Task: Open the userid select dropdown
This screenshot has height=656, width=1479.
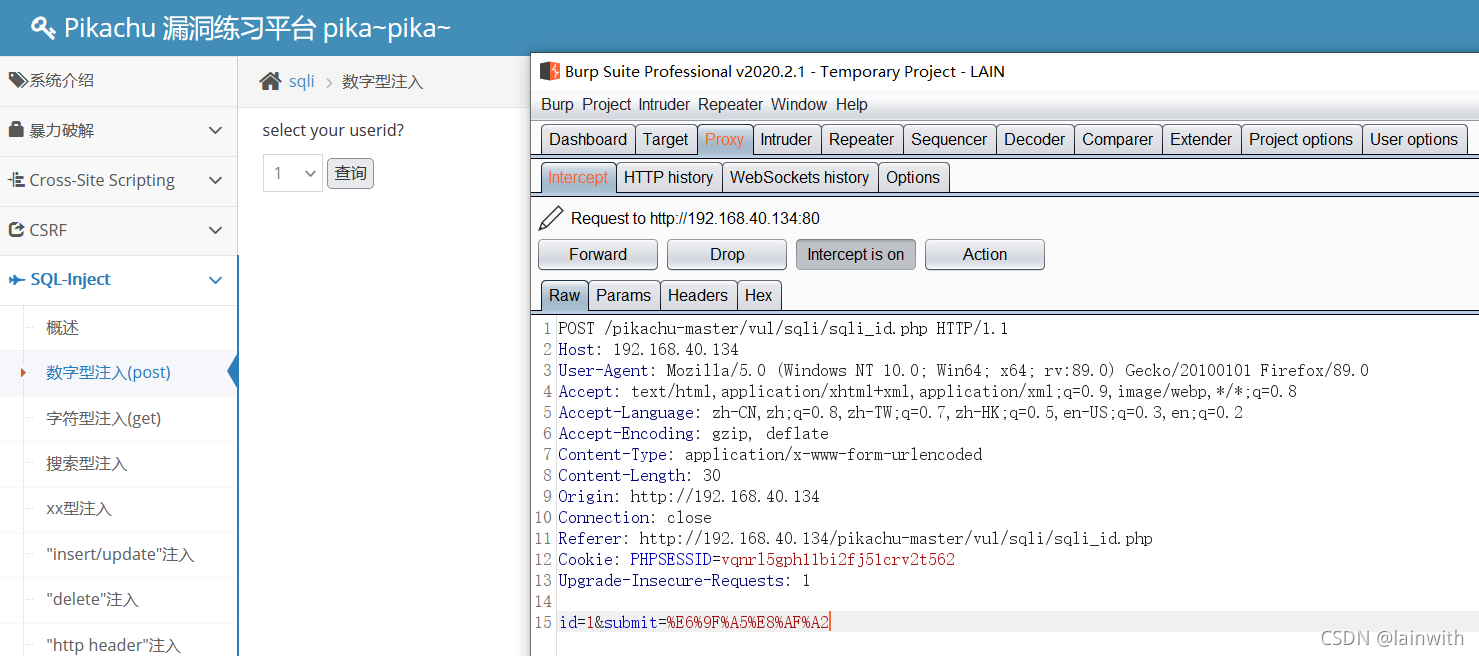Action: point(293,173)
